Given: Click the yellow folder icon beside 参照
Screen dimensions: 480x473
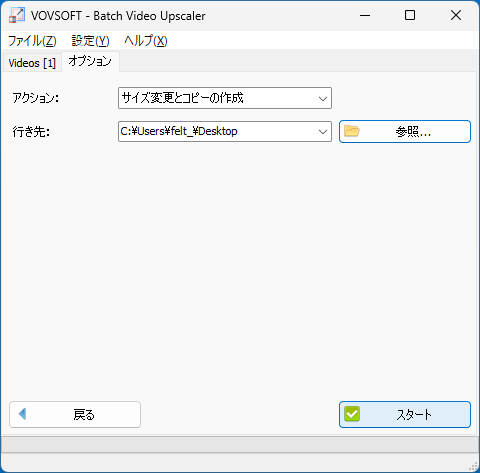Looking at the screenshot, I should 352,131.
